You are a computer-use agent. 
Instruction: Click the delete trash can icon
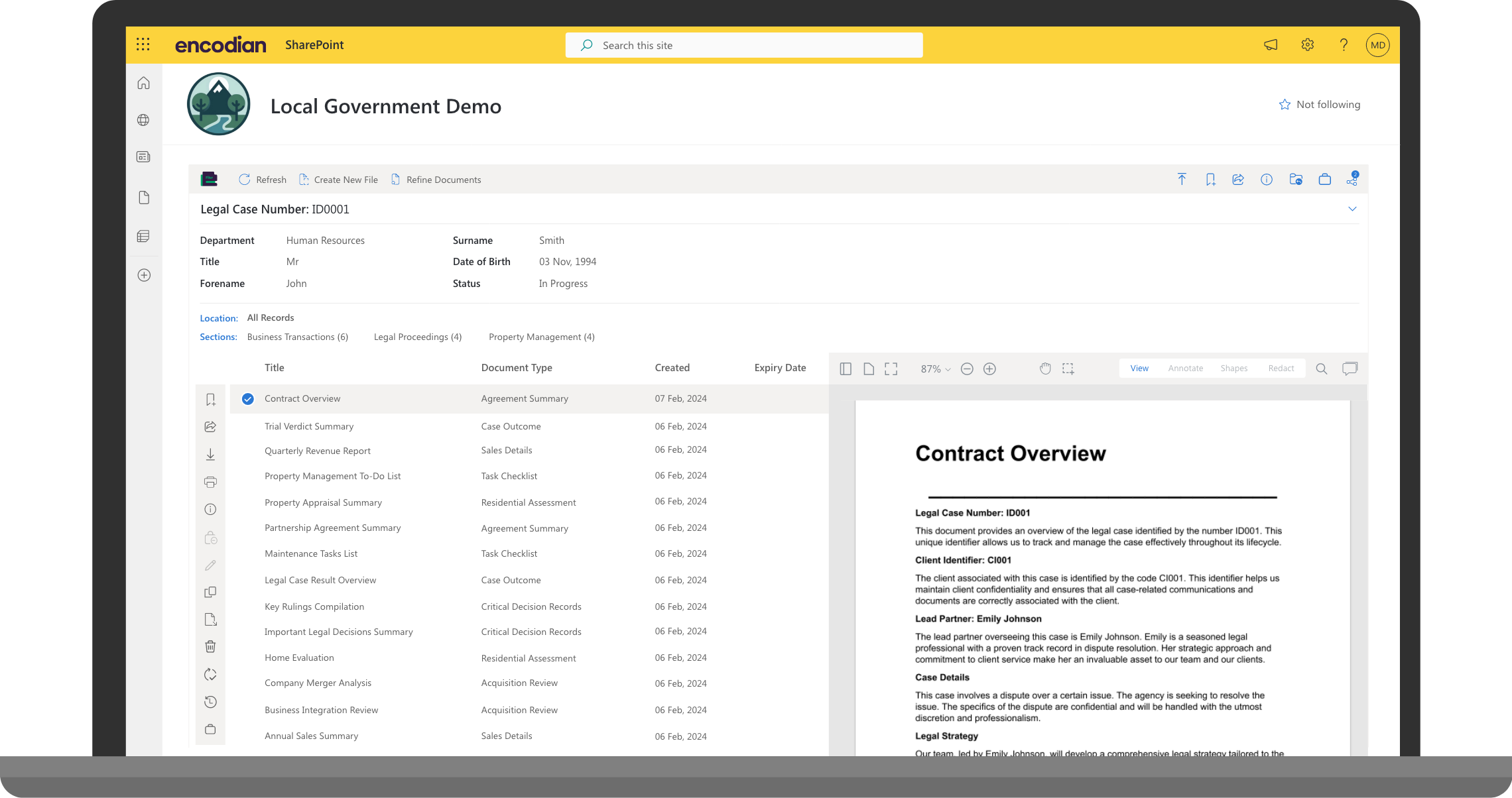coord(210,646)
